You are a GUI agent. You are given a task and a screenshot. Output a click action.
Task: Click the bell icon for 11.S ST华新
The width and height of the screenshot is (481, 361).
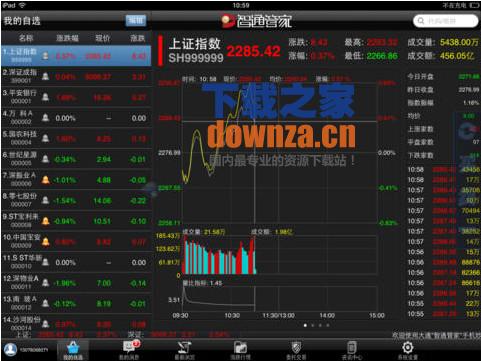pos(46,262)
